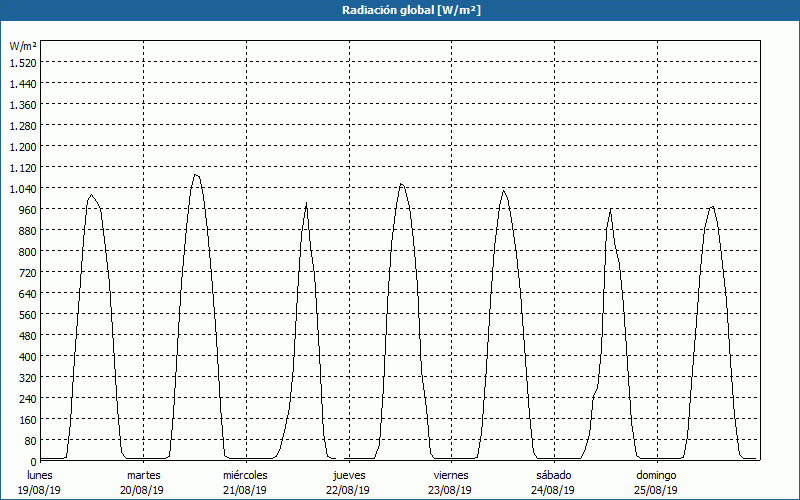Screen dimensions: 800x500
Task: Select the 400 y-axis value
Action: click(x=28, y=357)
